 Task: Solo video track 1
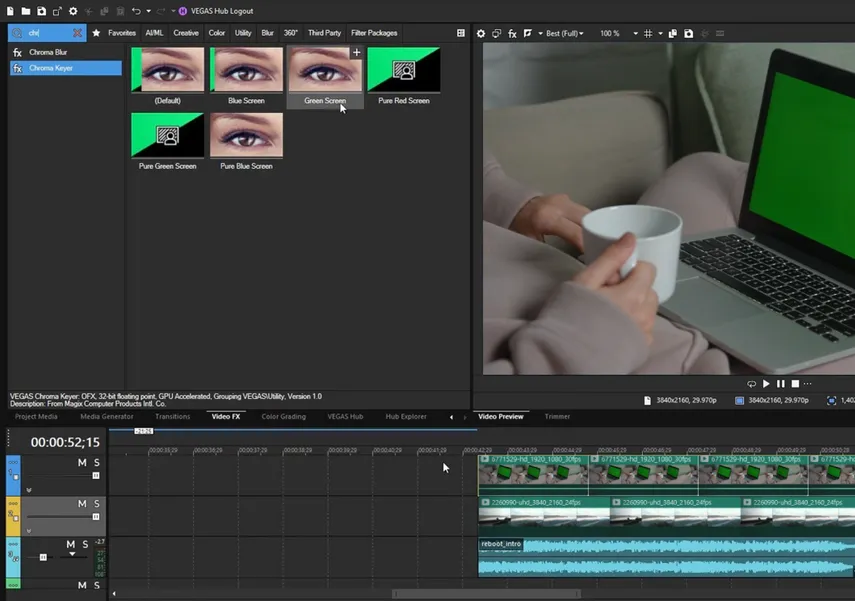coord(97,462)
